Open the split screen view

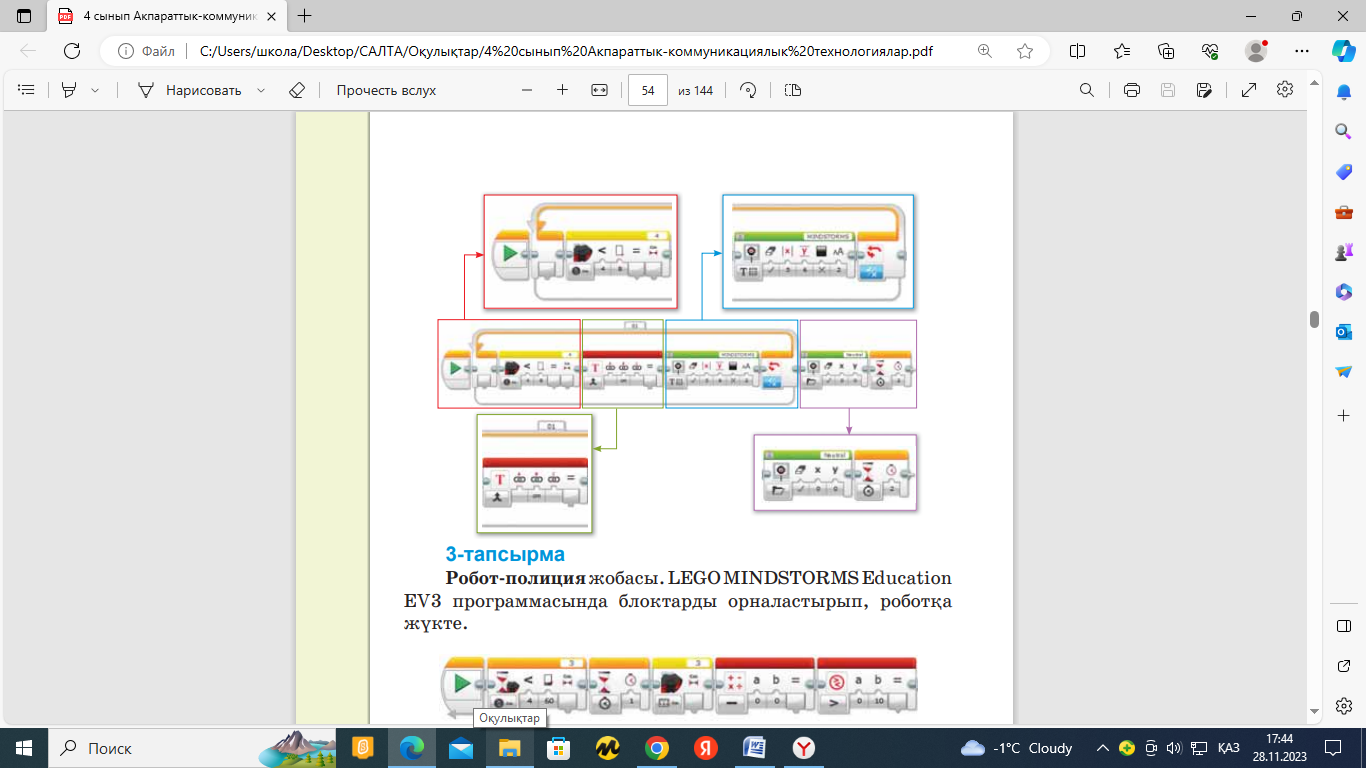point(1078,51)
